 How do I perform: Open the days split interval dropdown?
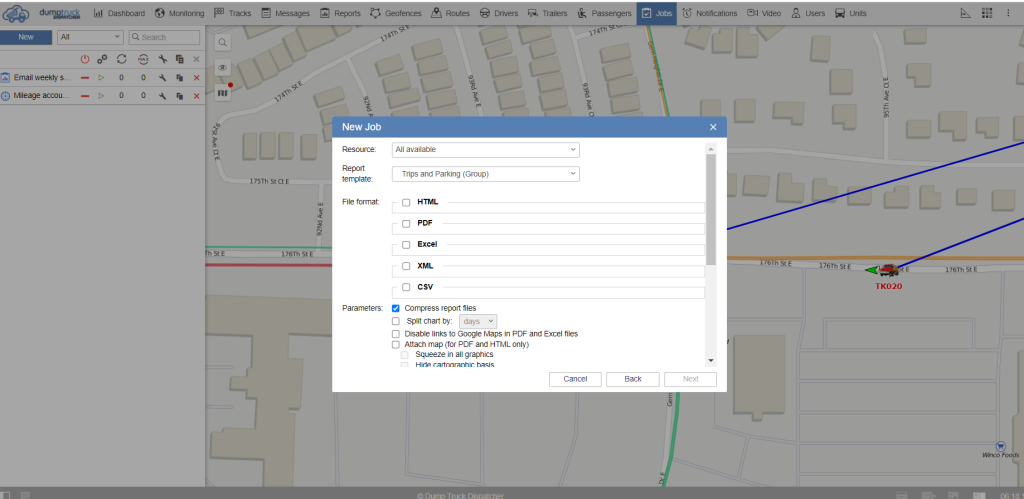pos(479,321)
